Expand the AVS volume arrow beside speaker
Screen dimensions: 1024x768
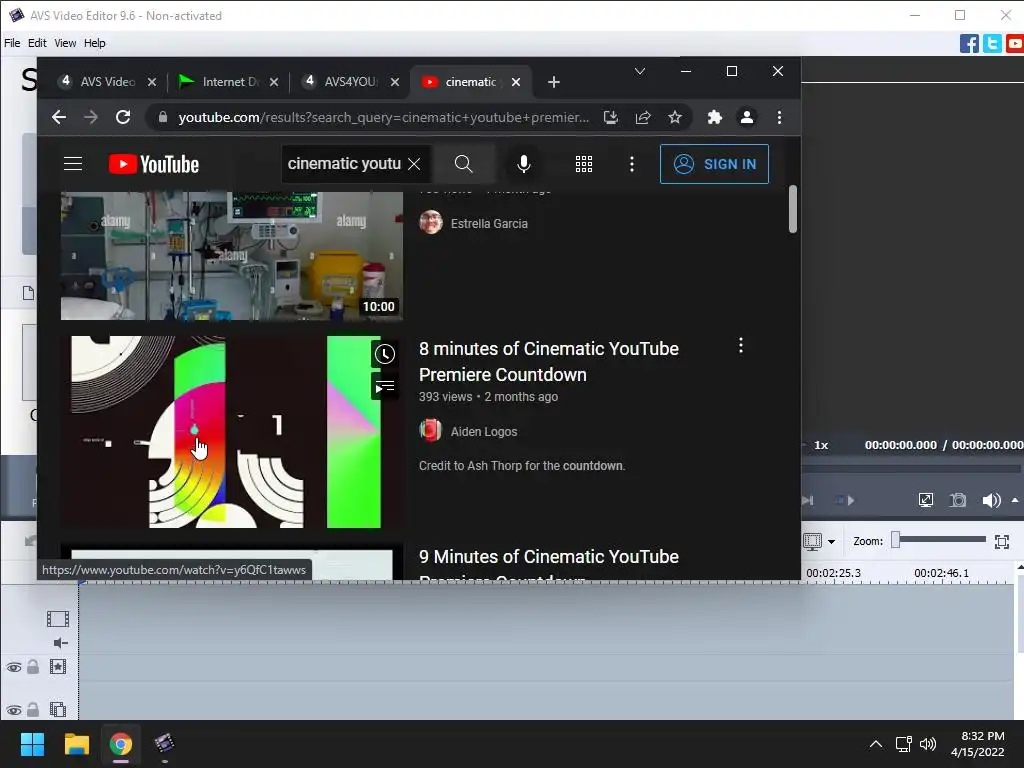(x=1015, y=501)
